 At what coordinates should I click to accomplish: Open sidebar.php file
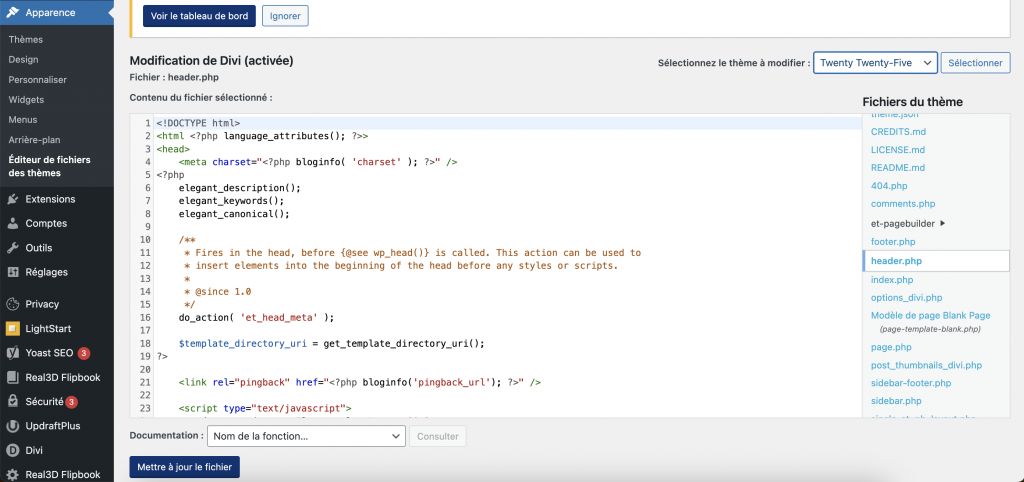coord(896,401)
